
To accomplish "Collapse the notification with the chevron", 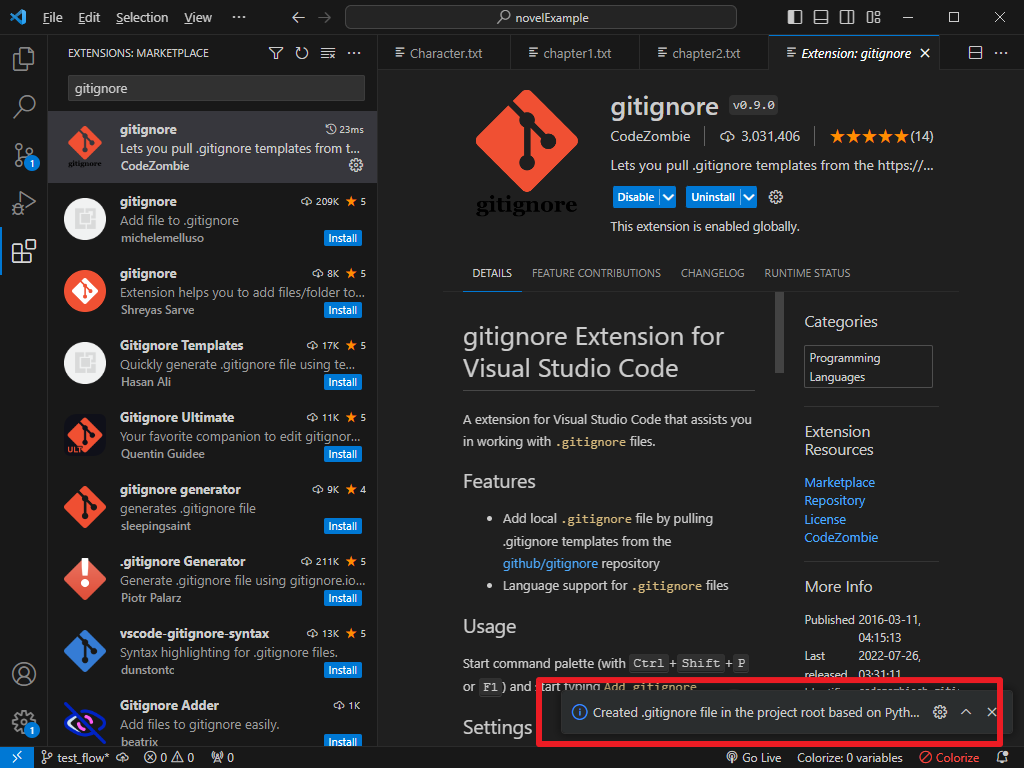I will click(966, 712).
